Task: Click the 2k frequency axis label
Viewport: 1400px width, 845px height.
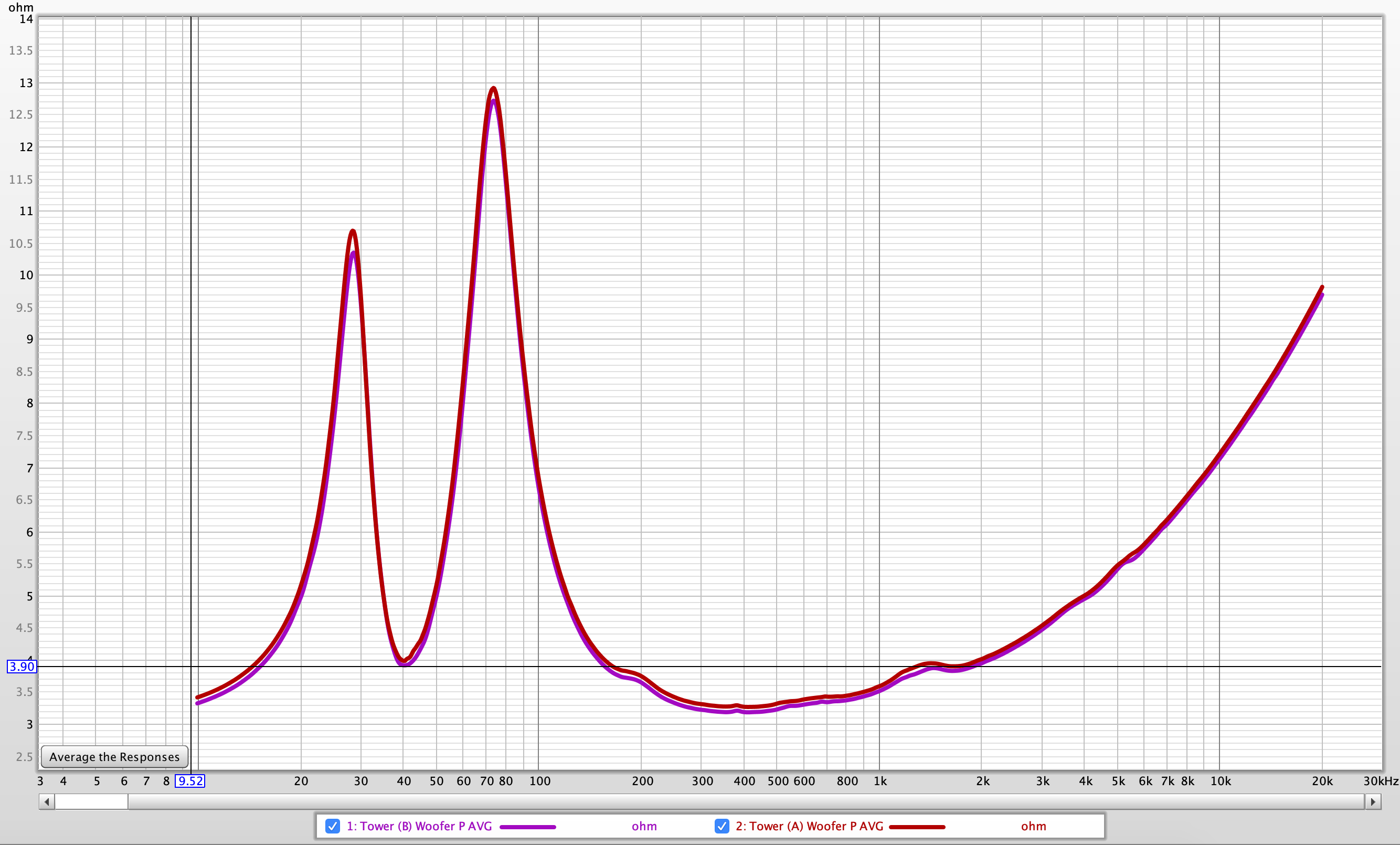Action: click(983, 781)
